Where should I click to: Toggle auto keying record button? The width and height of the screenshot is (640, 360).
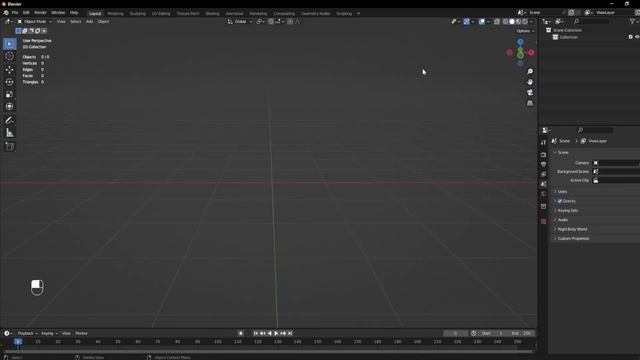[240, 333]
